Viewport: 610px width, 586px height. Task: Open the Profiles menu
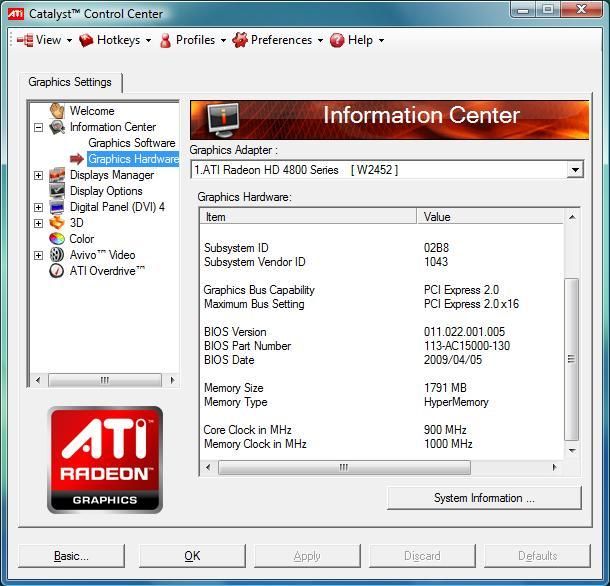coord(195,40)
